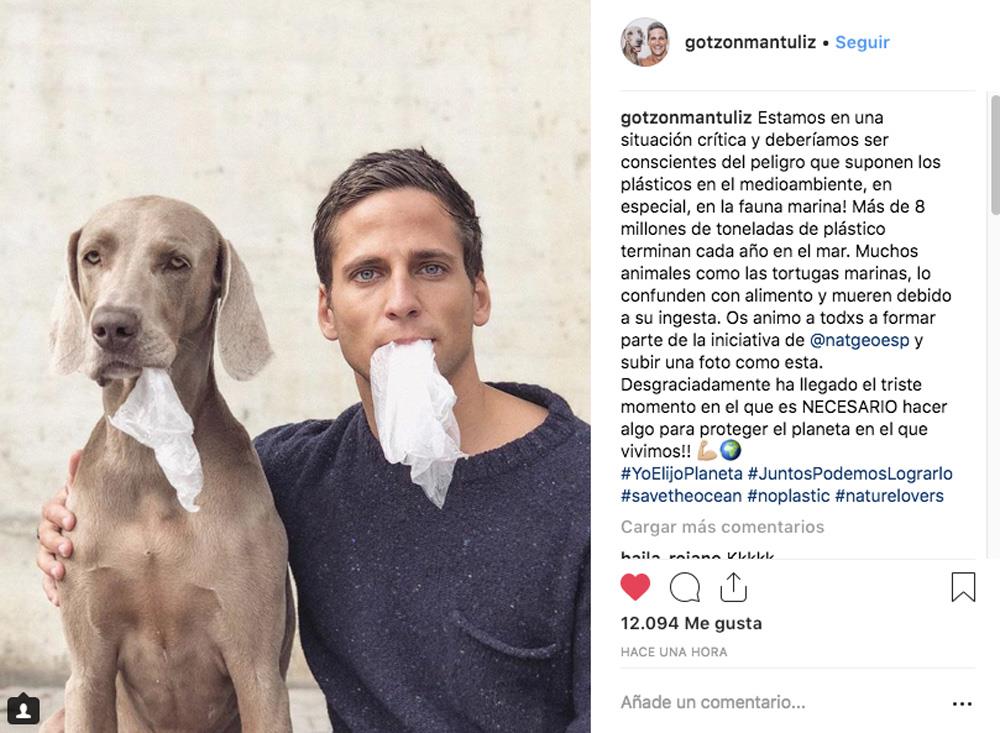Viewport: 1000px width, 733px height.
Task: Click the @natgeoesp mention
Action: coord(859,340)
